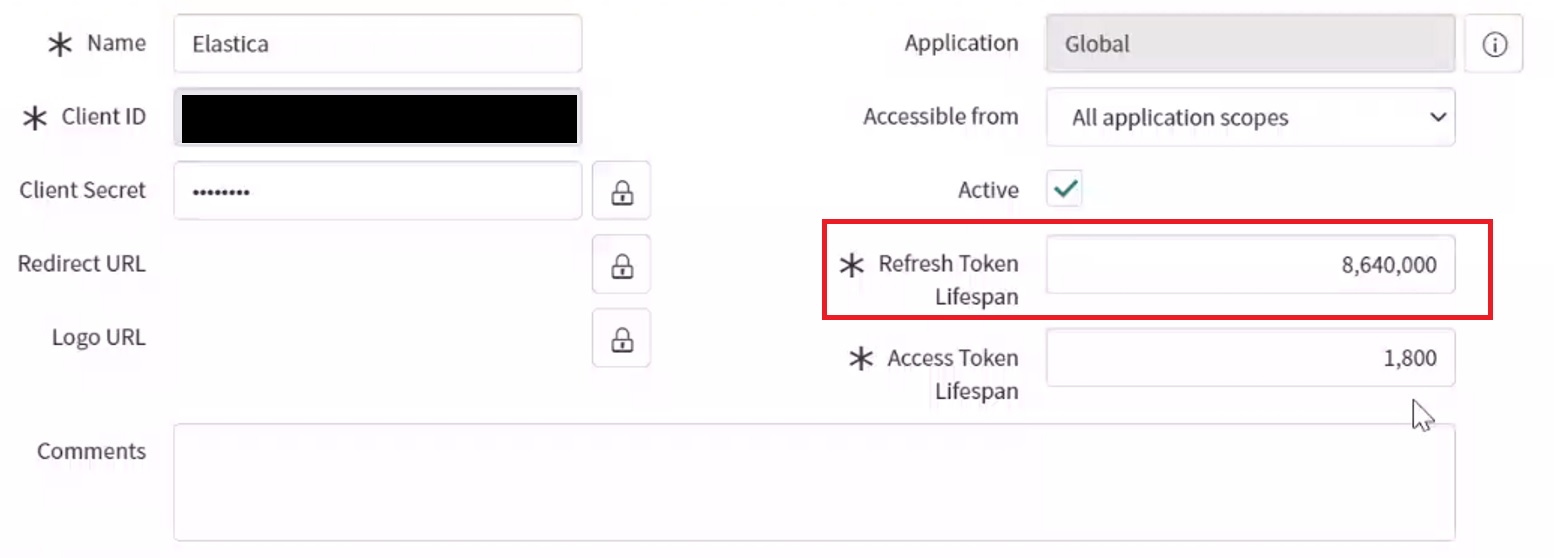Unlock the Logo URL lock icon

(x=621, y=338)
